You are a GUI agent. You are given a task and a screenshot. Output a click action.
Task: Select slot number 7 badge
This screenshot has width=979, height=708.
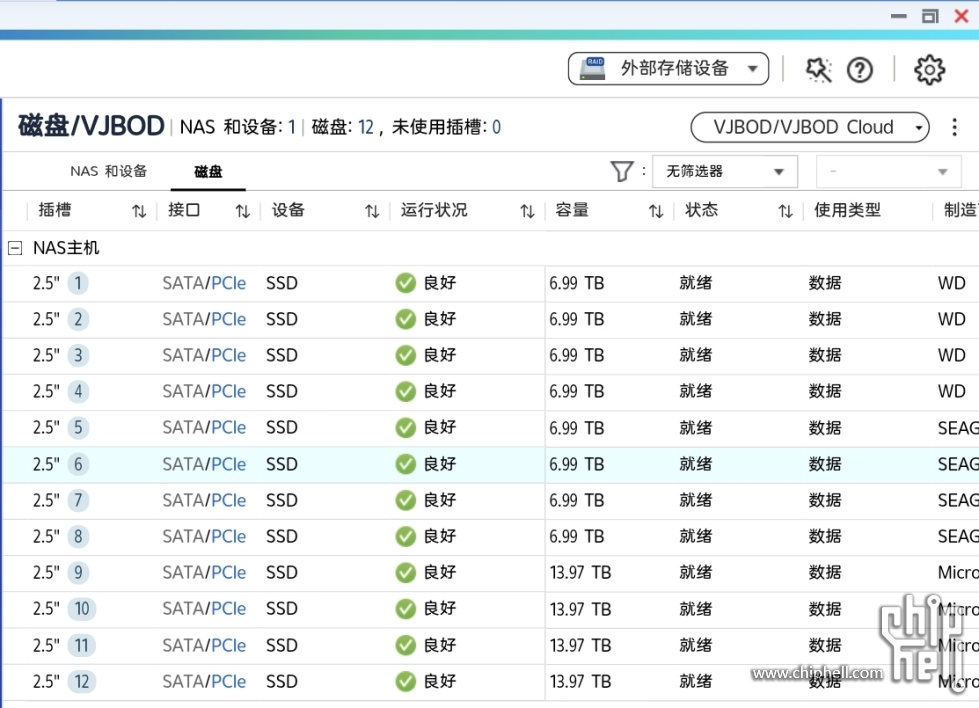tap(78, 501)
